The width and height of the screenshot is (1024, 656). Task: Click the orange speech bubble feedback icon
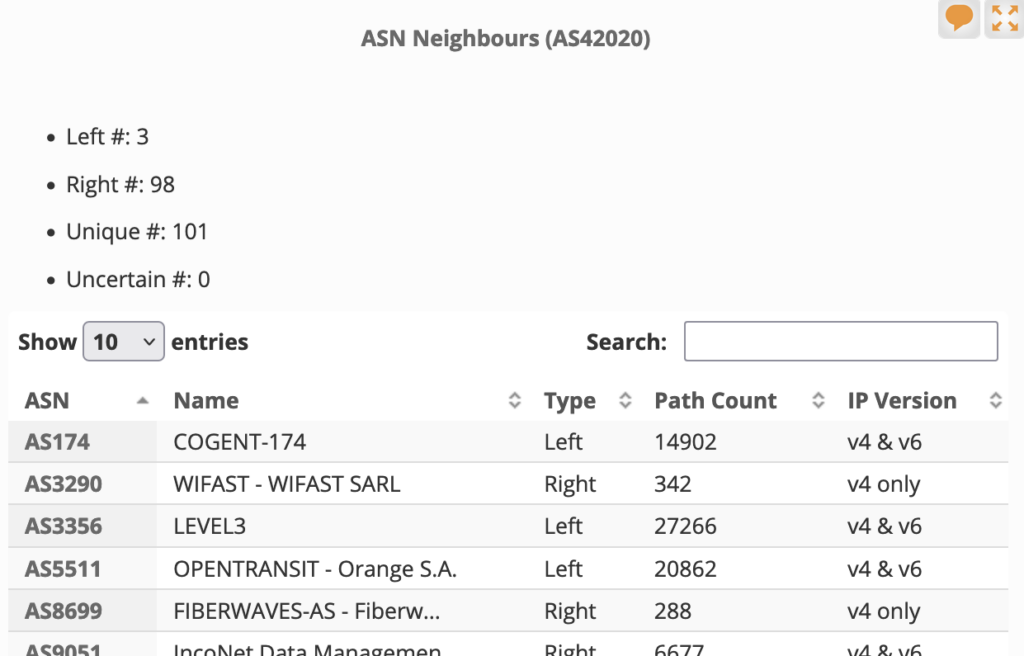959,18
